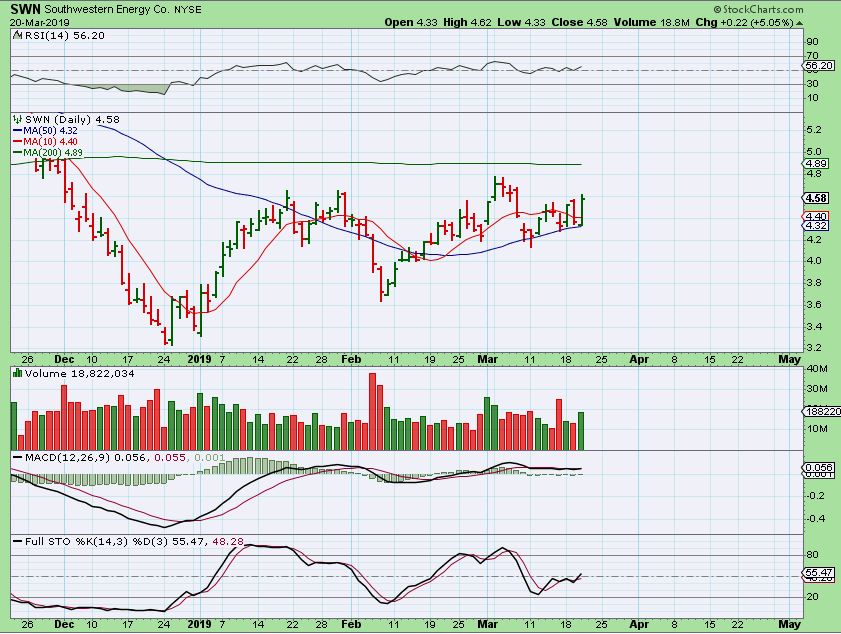This screenshot has height=634, width=841.
Task: Click the candlestick icon beside SWN (Daily)
Action: (x=18, y=119)
